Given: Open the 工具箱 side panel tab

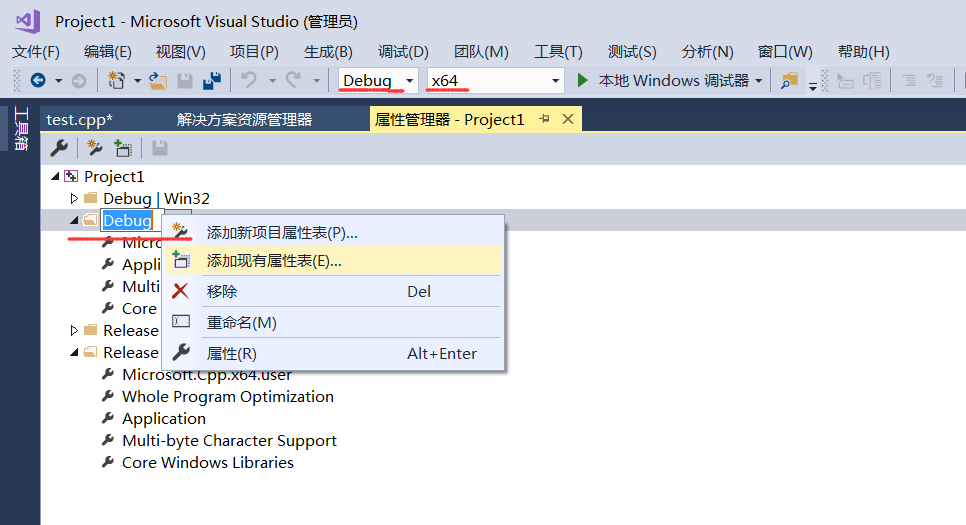Looking at the screenshot, I should click(21, 128).
